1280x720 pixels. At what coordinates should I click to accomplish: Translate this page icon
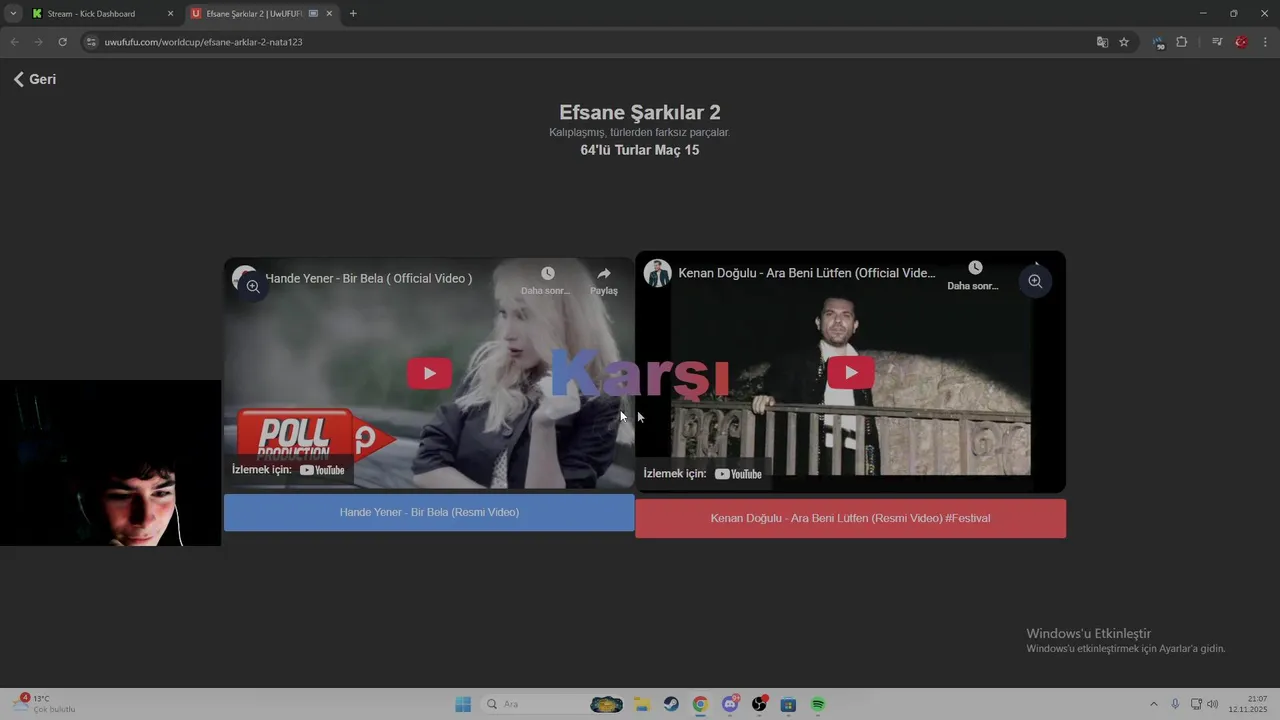[1102, 42]
